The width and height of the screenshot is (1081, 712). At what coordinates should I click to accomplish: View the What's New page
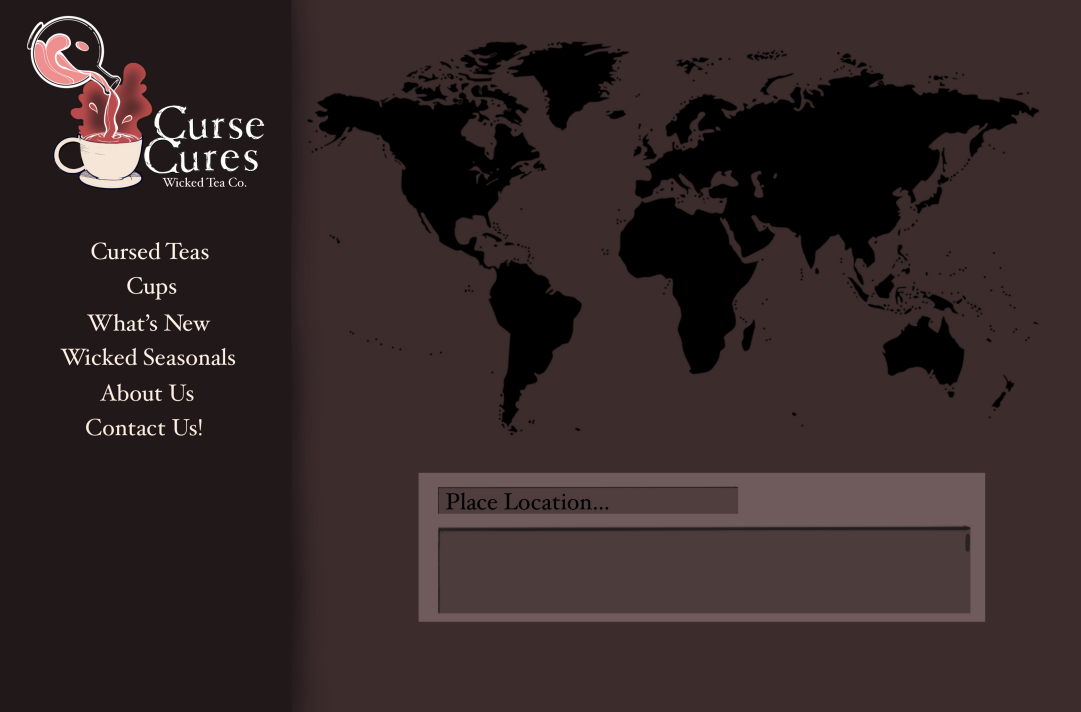(149, 323)
